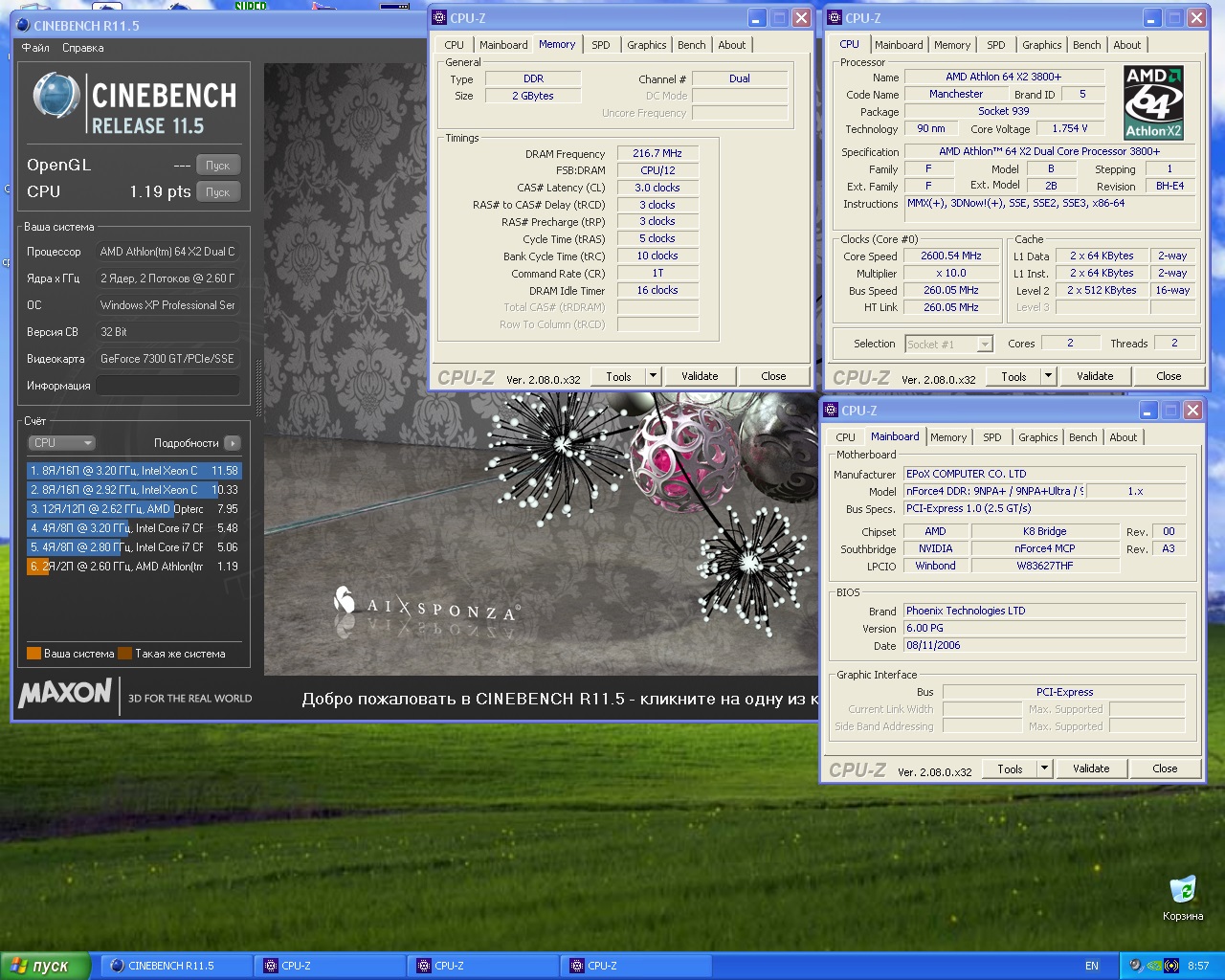
Task: Click the NVIDIA tray icon
Action: tap(1154, 966)
